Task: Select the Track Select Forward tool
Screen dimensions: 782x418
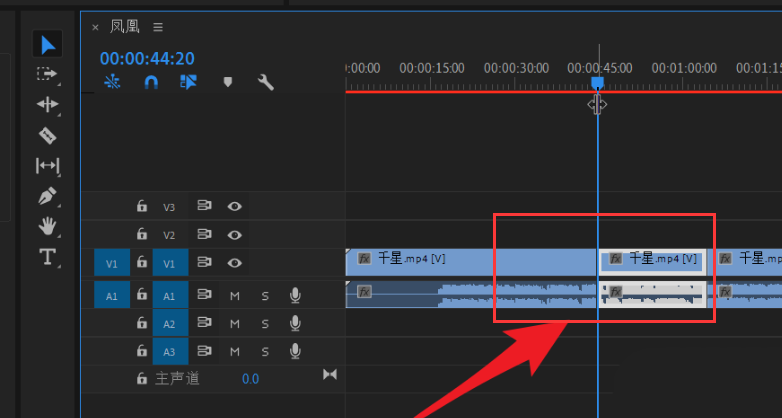Action: pos(47,74)
